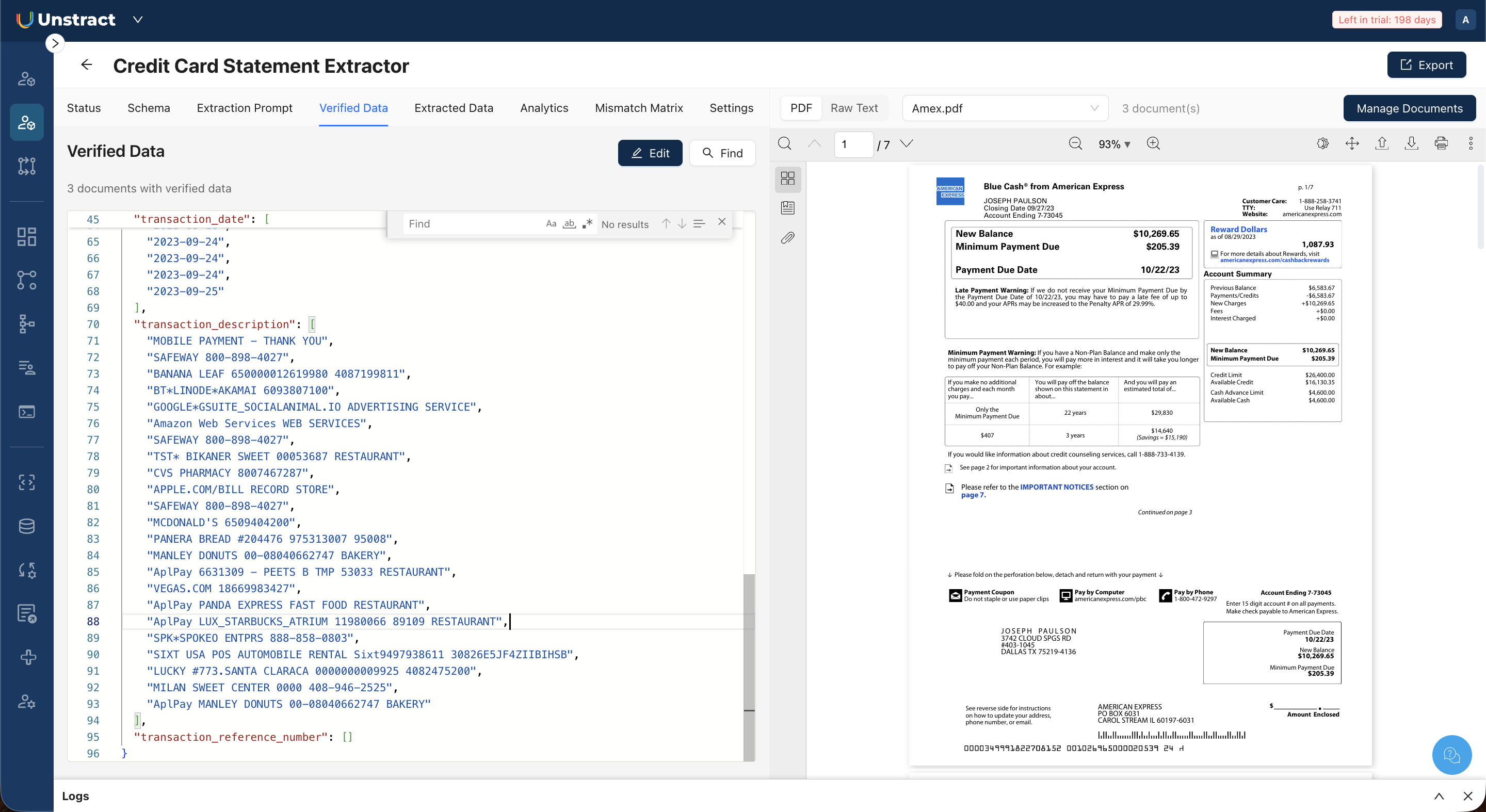The width and height of the screenshot is (1486, 812).
Task: Open the 93% zoom level dropdown
Action: coord(1114,144)
